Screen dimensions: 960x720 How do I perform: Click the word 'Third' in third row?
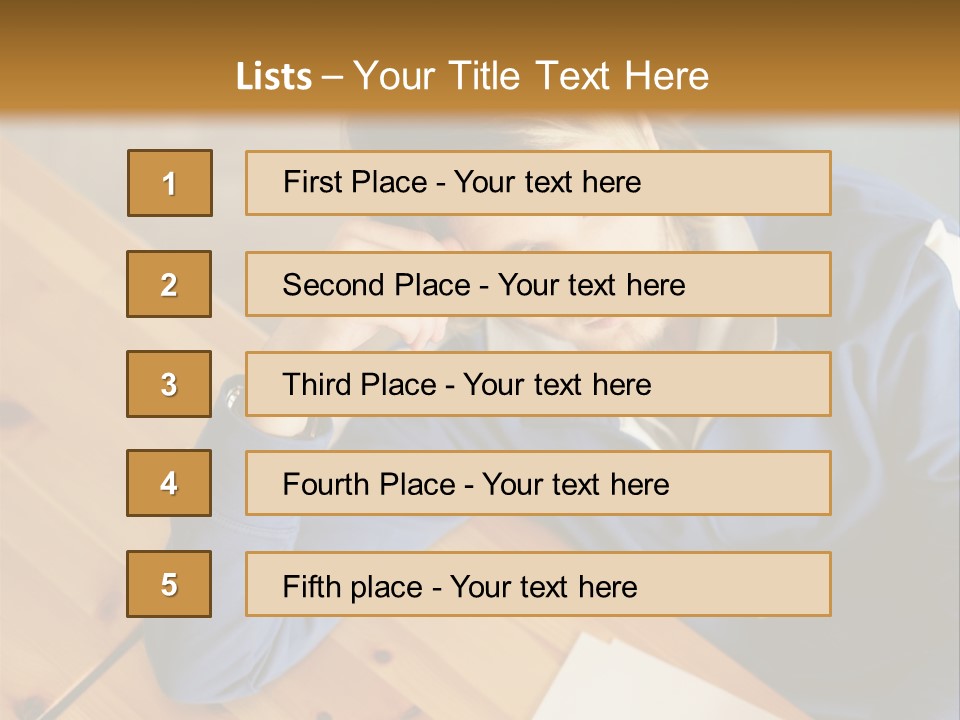click(319, 385)
